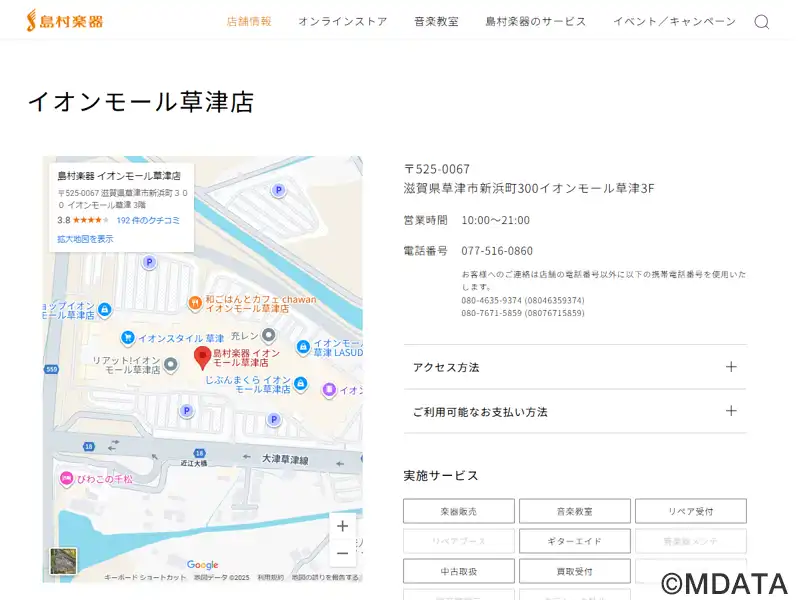This screenshot has height=600, width=800.
Task: Switch map to satellite imagery thumbnail
Action: point(63,561)
